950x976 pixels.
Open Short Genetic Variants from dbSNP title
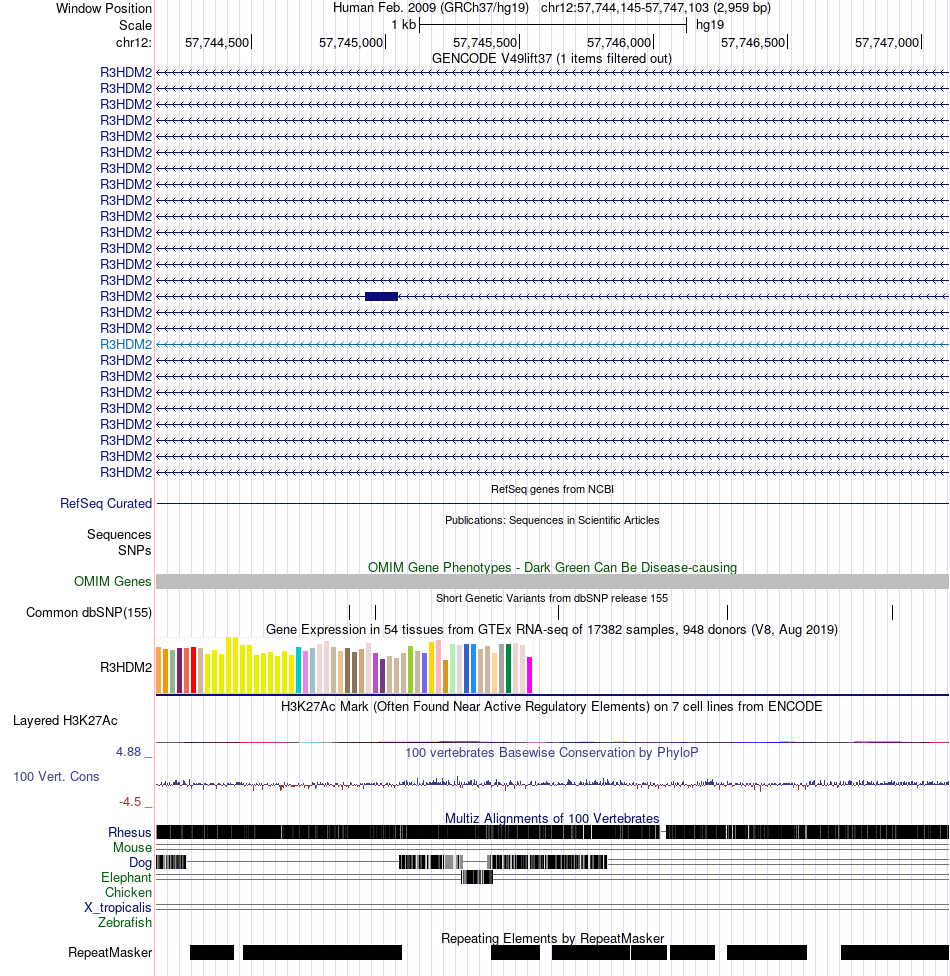point(552,598)
